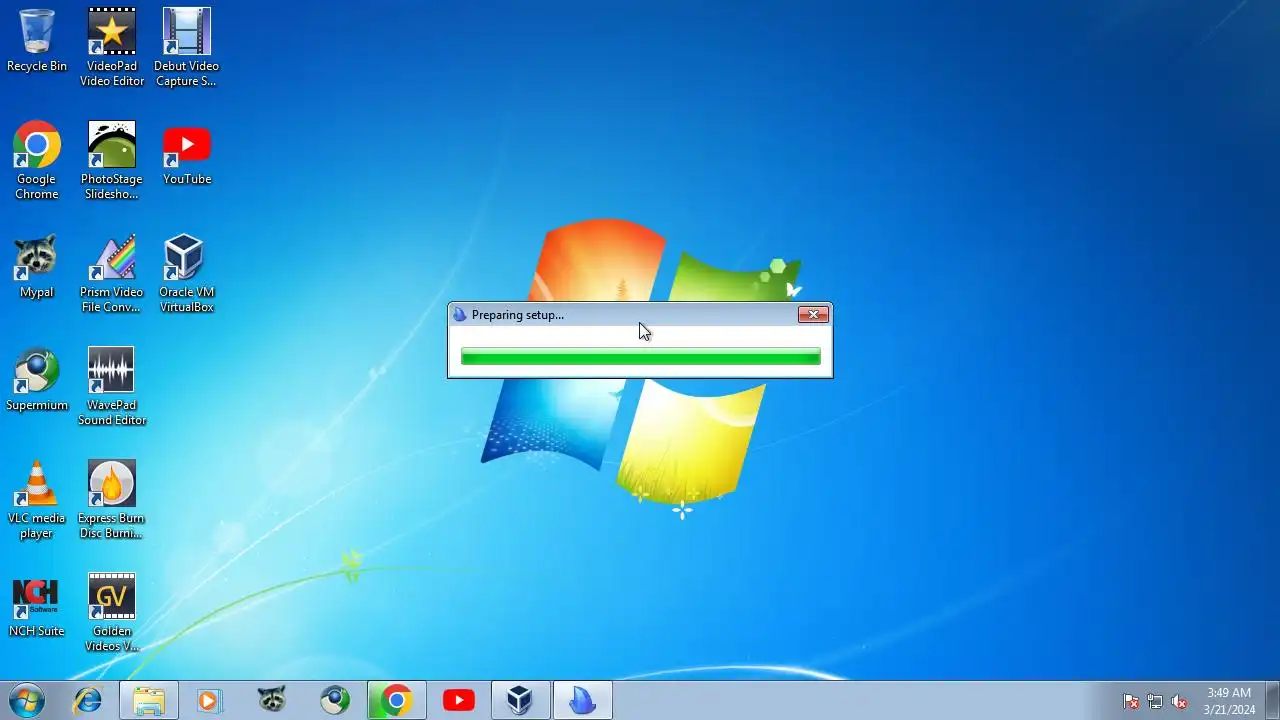The height and width of the screenshot is (720, 1280).
Task: Select the VideoPad Video Editor shortcut
Action: click(x=112, y=47)
